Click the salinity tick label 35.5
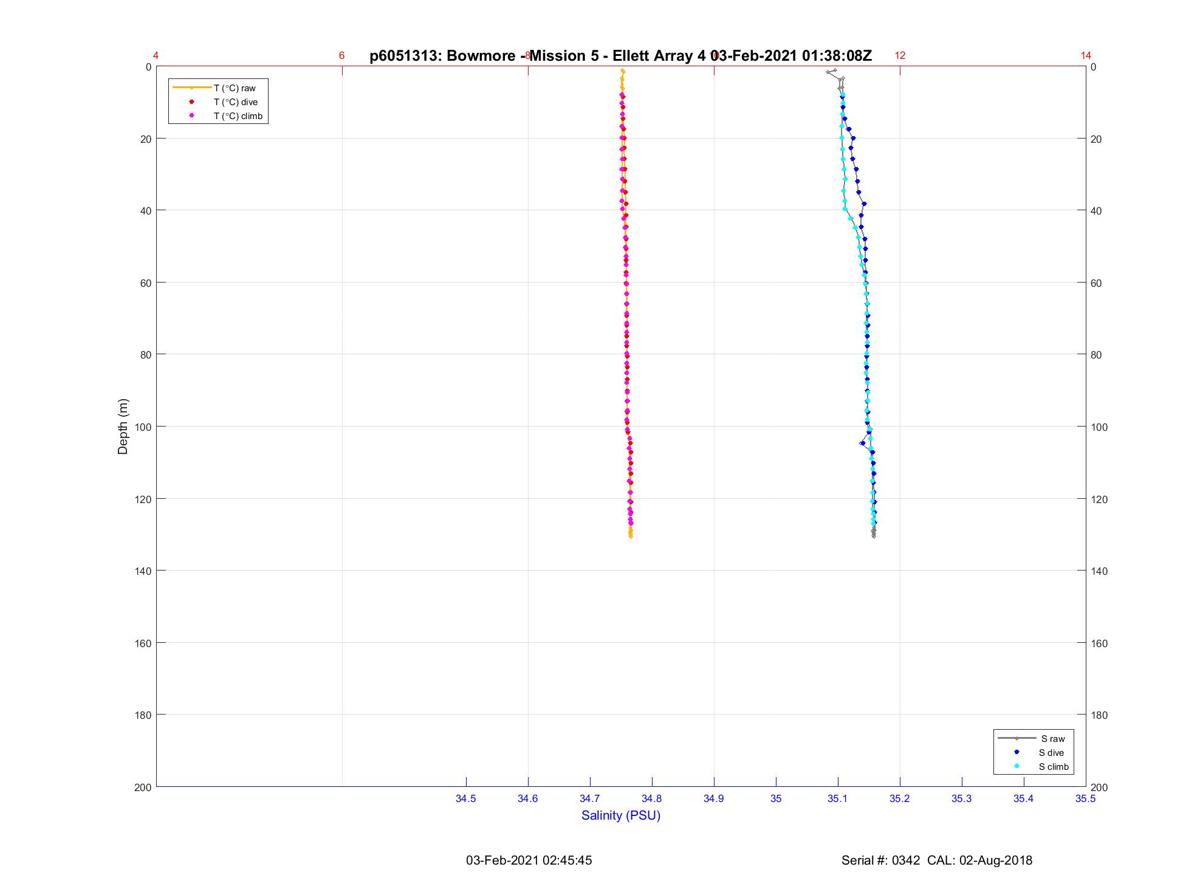 (x=1086, y=799)
